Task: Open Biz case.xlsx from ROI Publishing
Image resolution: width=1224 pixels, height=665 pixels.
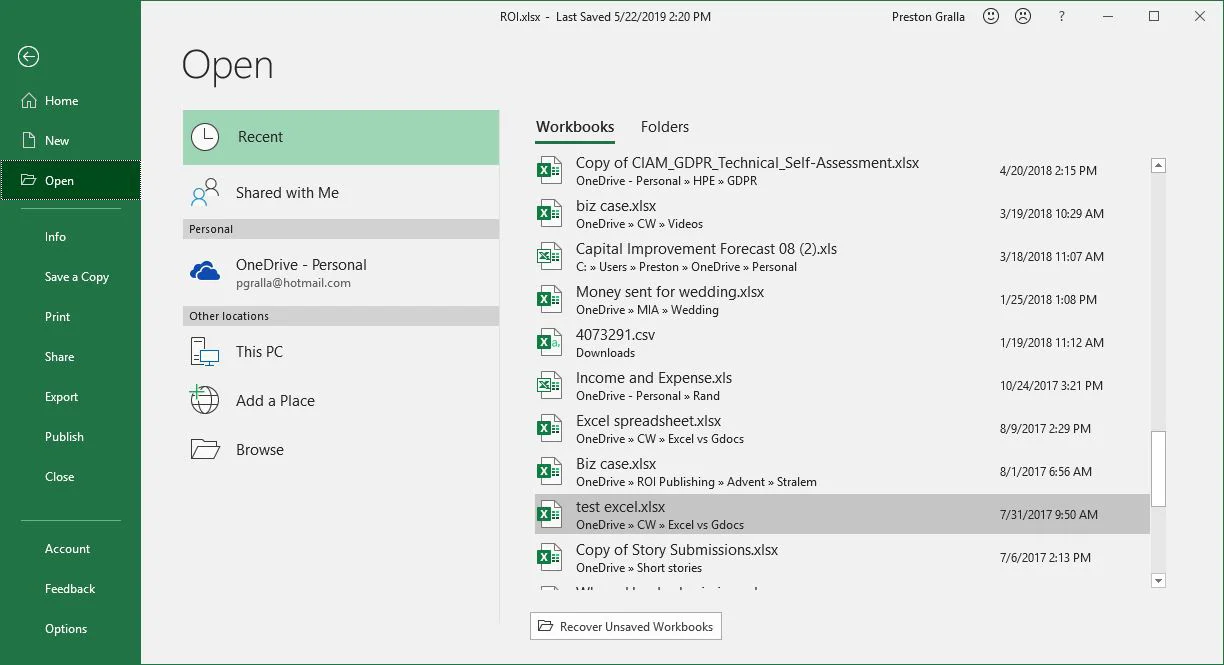Action: (842, 471)
